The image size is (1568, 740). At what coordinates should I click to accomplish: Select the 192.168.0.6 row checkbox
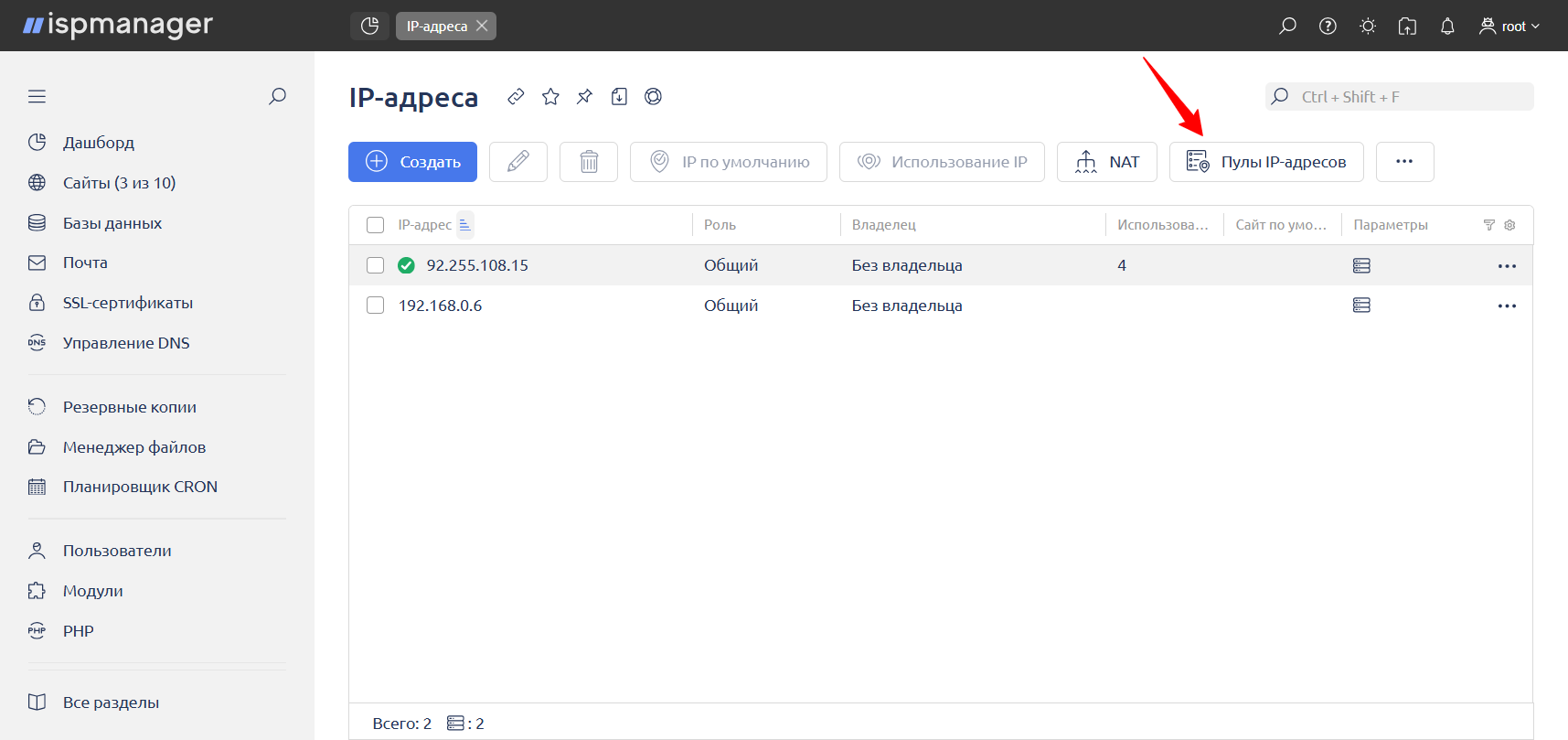coord(375,306)
